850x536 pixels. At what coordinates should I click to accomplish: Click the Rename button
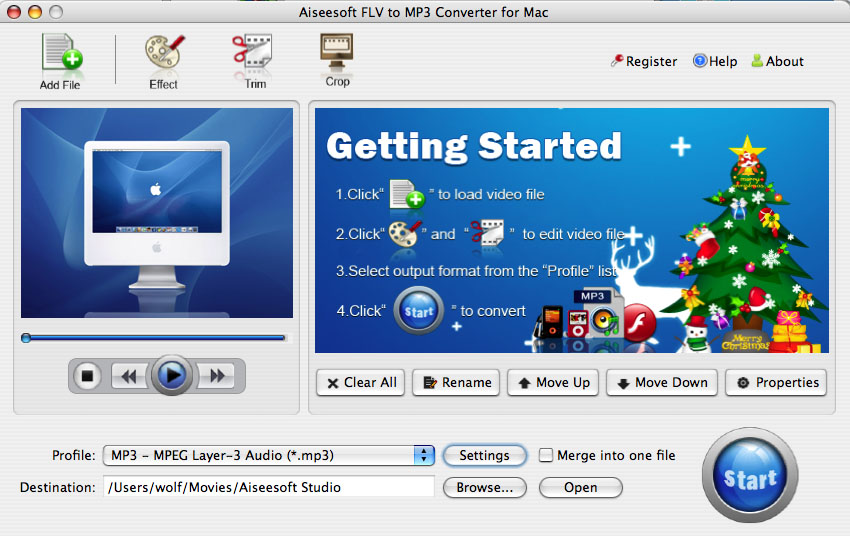(456, 383)
